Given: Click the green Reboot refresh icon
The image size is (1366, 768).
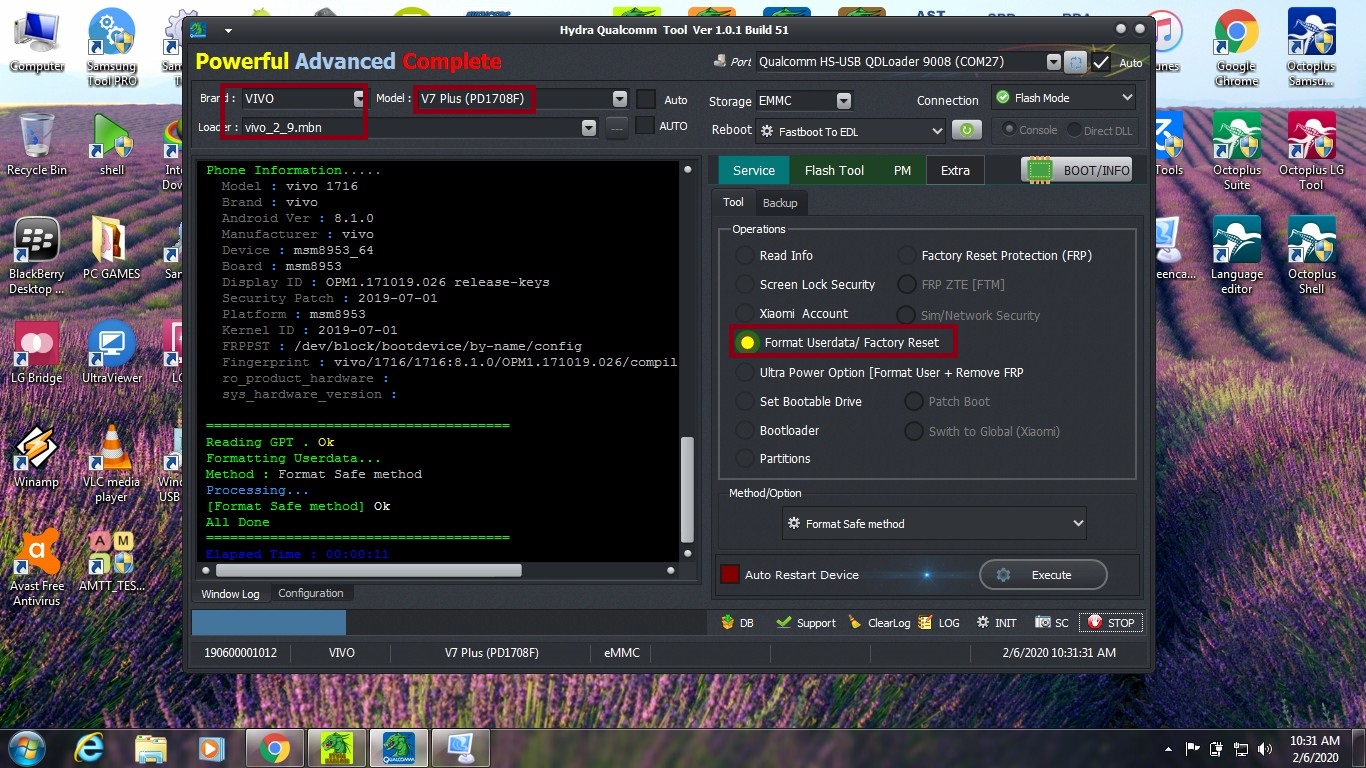Looking at the screenshot, I should [x=966, y=130].
